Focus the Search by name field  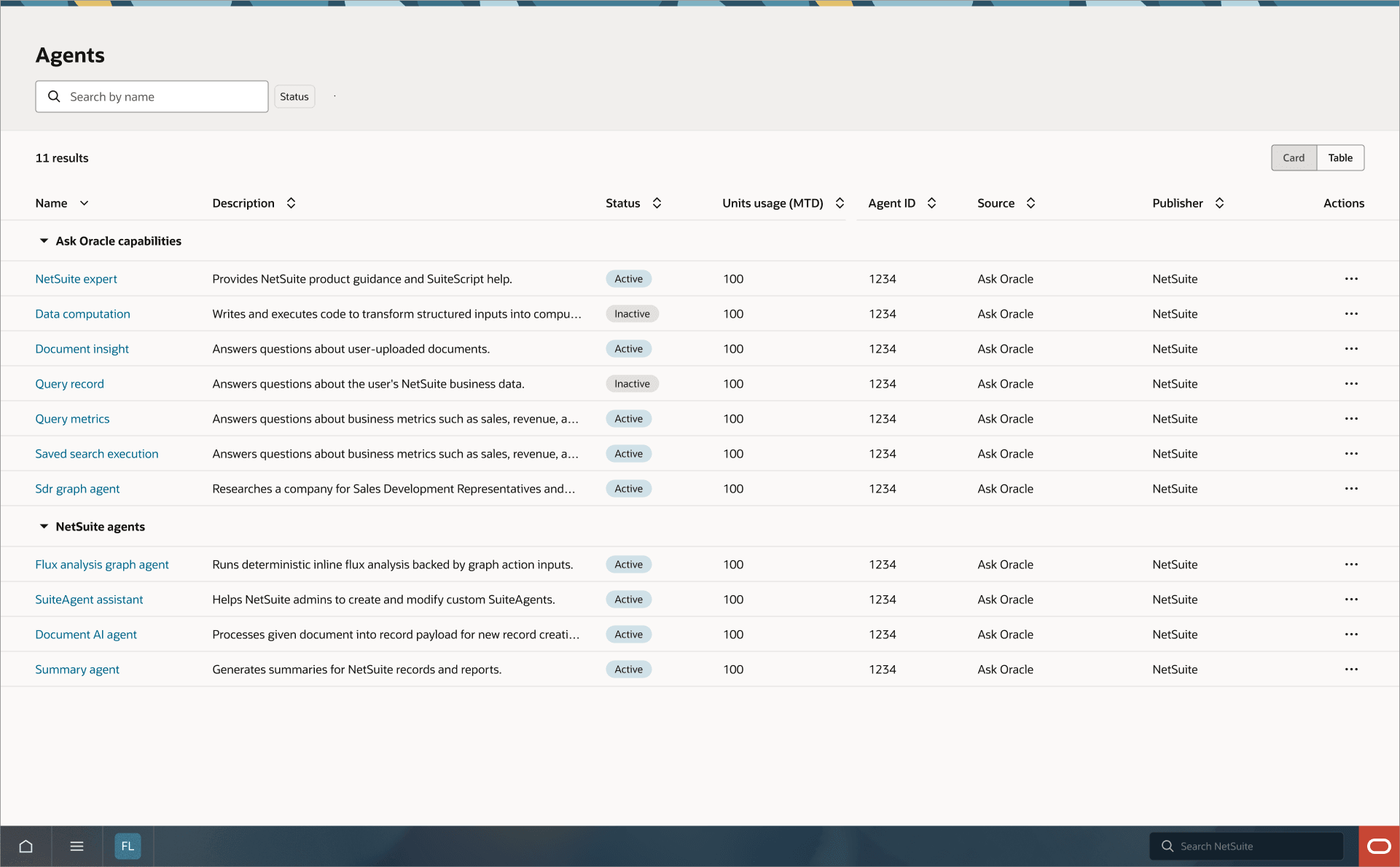[152, 96]
